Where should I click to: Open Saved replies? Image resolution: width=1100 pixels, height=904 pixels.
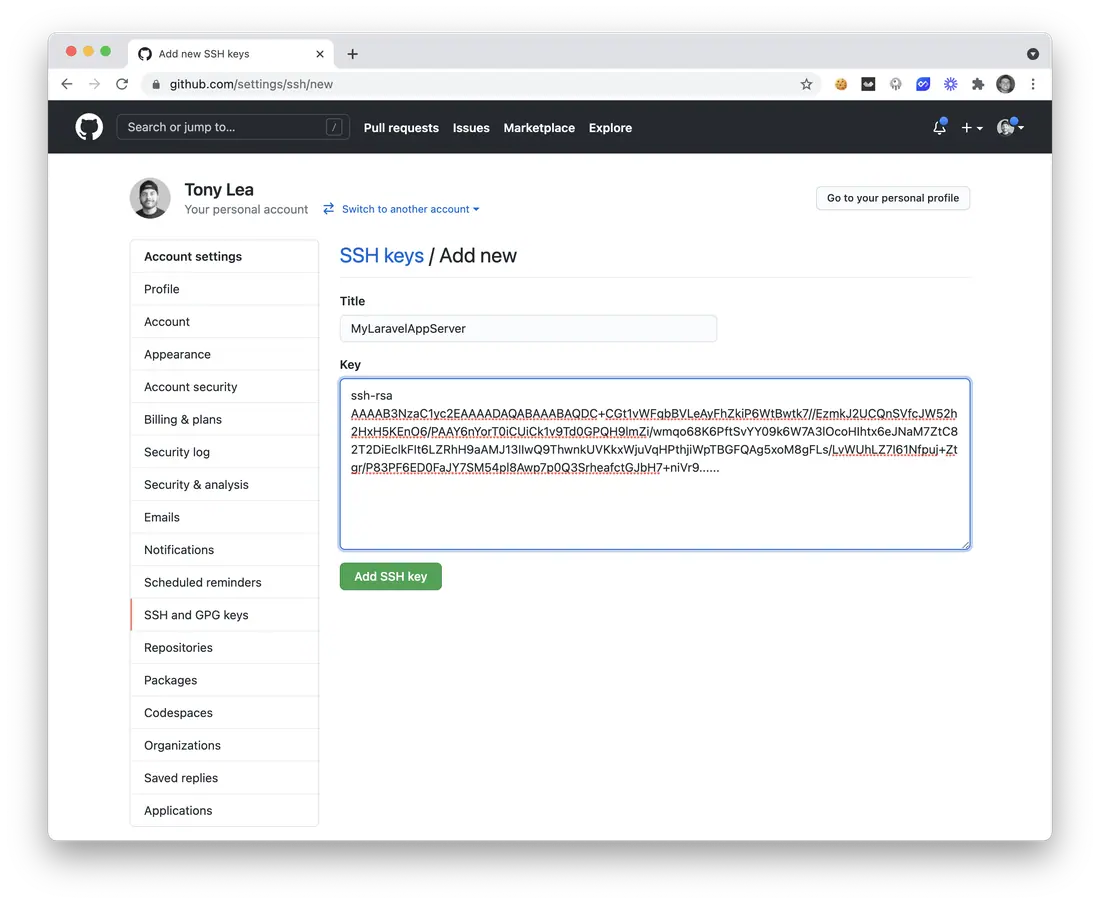[x=224, y=778]
